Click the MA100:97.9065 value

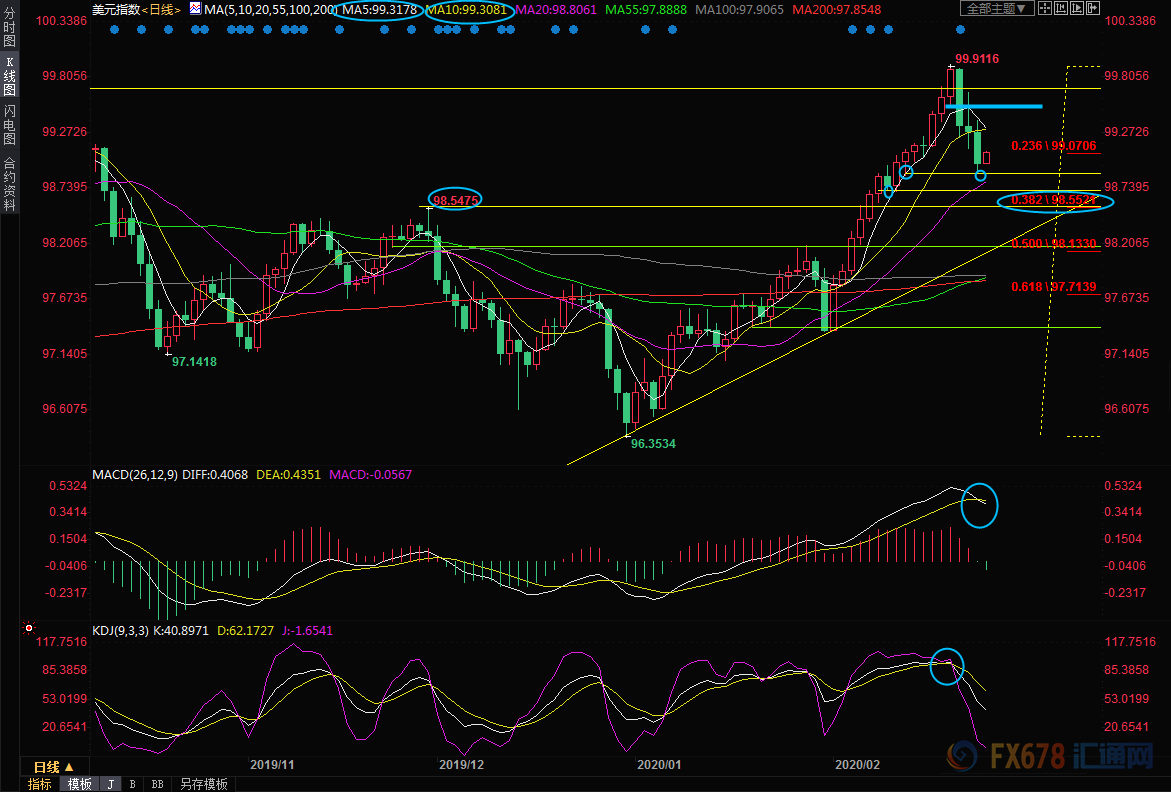[739, 10]
